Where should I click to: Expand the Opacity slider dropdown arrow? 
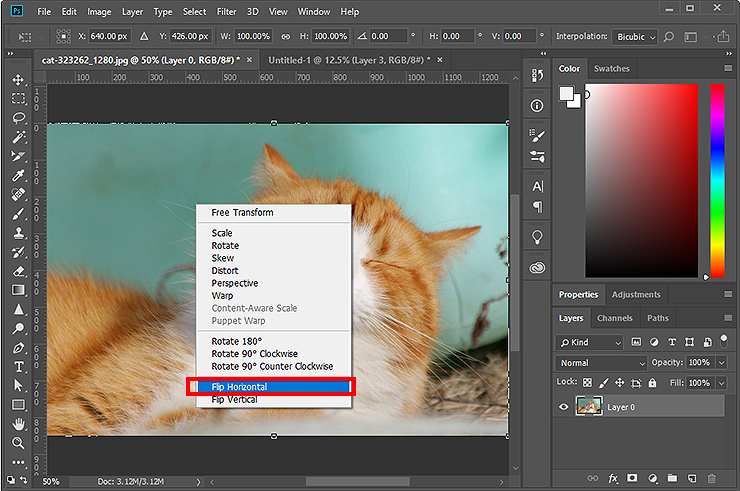tap(721, 363)
